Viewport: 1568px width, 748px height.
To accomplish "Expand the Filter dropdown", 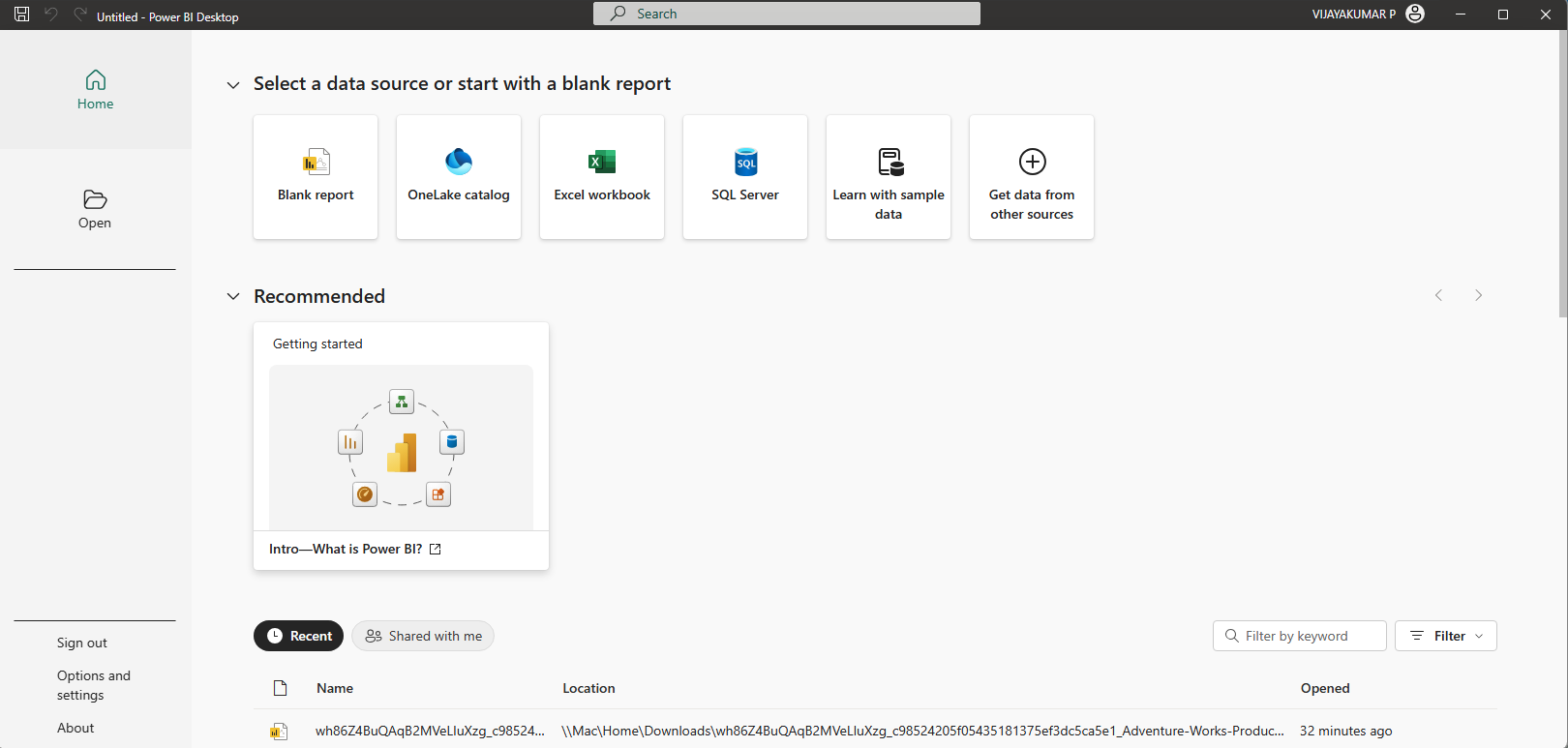I will (1445, 636).
